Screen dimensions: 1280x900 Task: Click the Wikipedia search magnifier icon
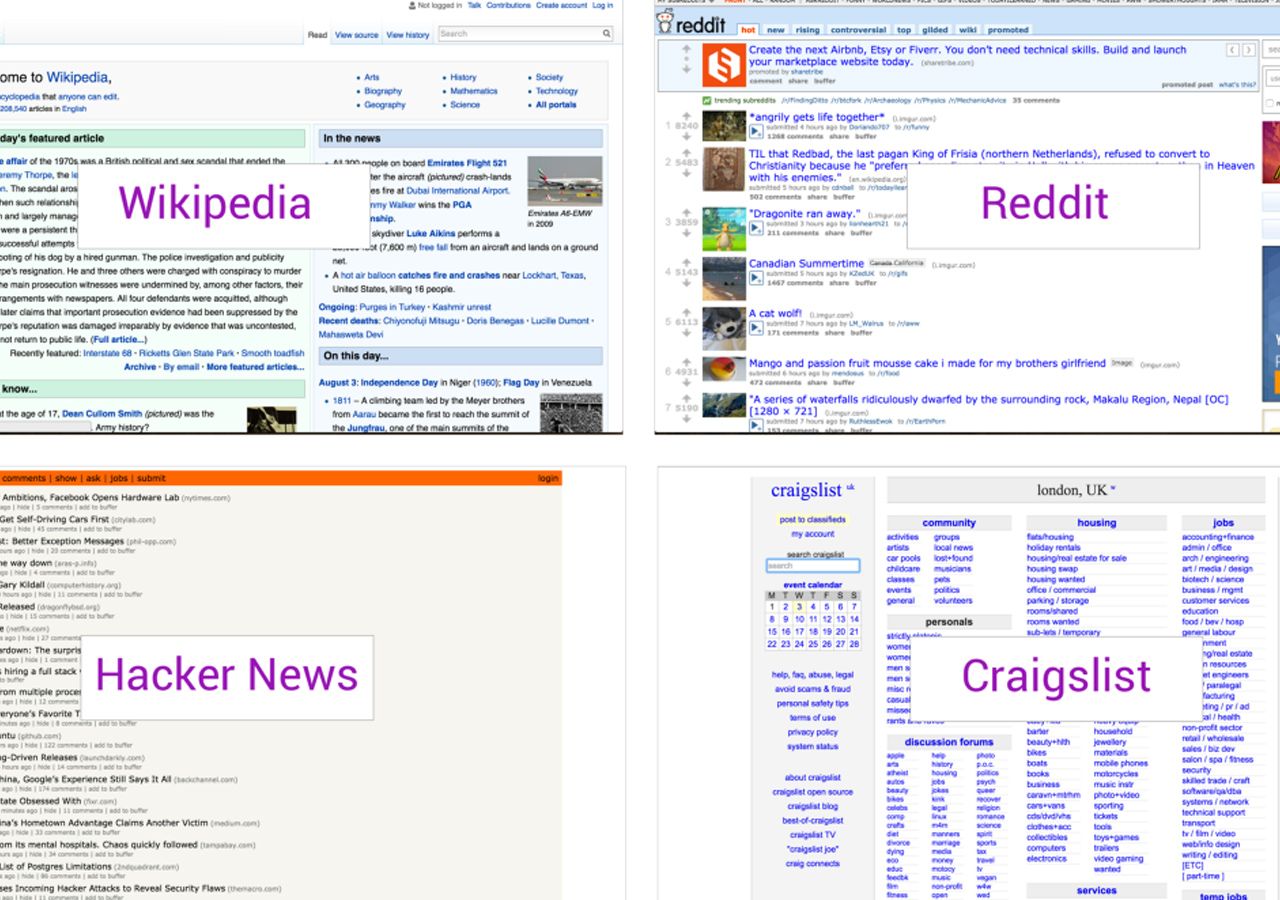point(606,34)
